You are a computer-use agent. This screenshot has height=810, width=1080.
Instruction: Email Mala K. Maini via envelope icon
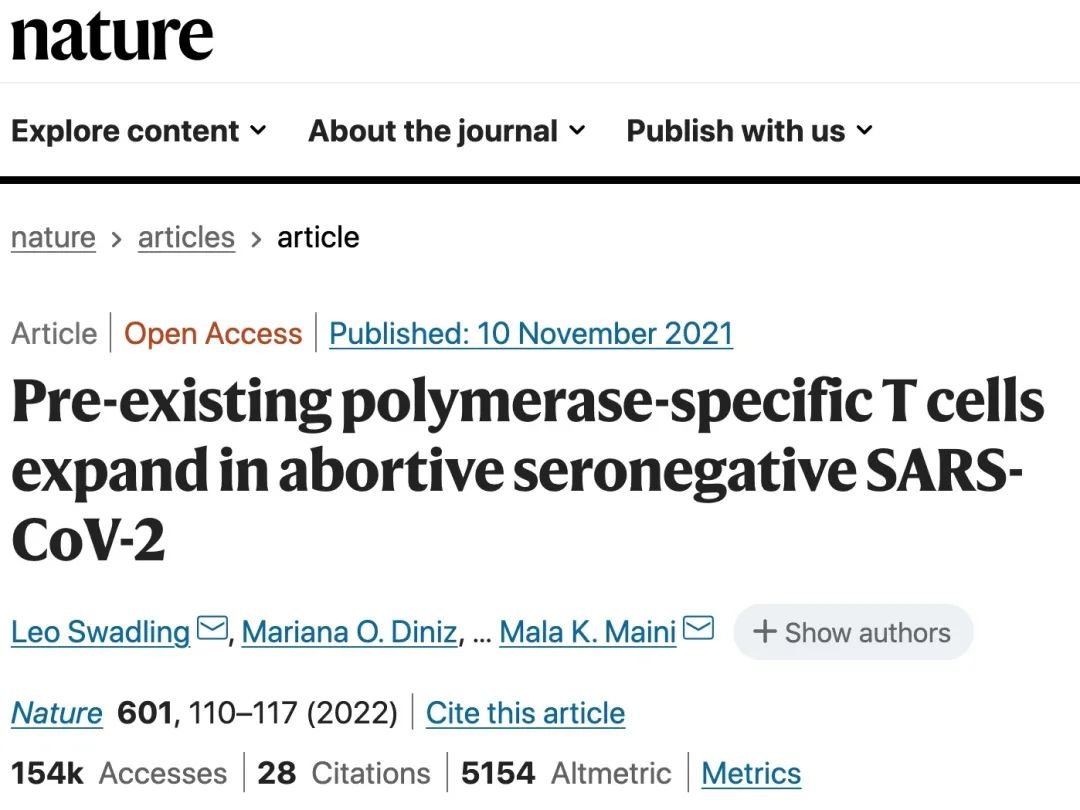click(x=698, y=629)
